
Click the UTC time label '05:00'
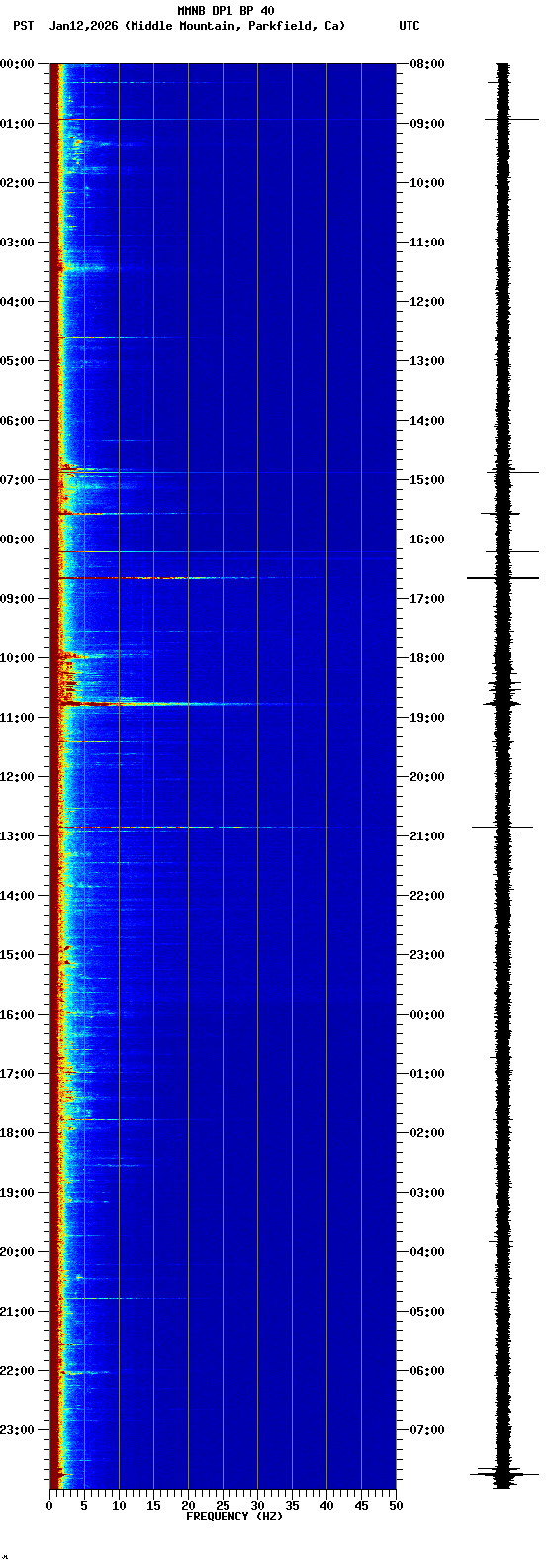pyautogui.click(x=427, y=1312)
